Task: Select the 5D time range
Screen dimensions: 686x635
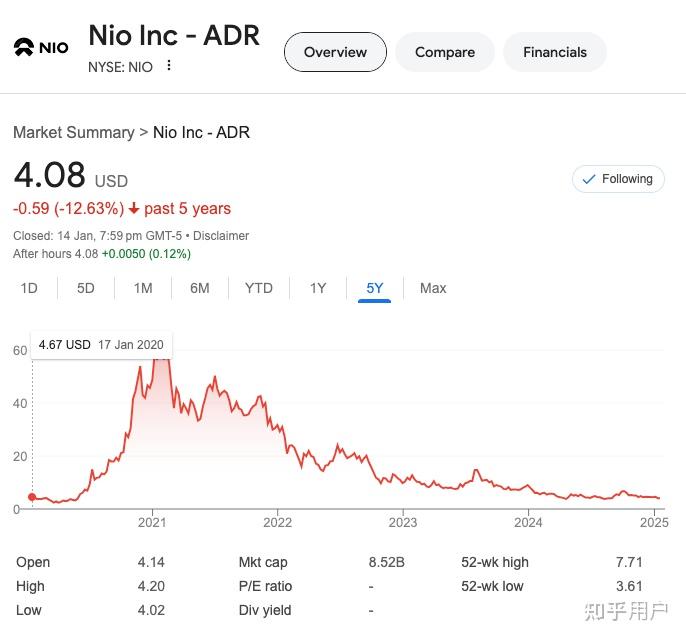Action: (86, 288)
